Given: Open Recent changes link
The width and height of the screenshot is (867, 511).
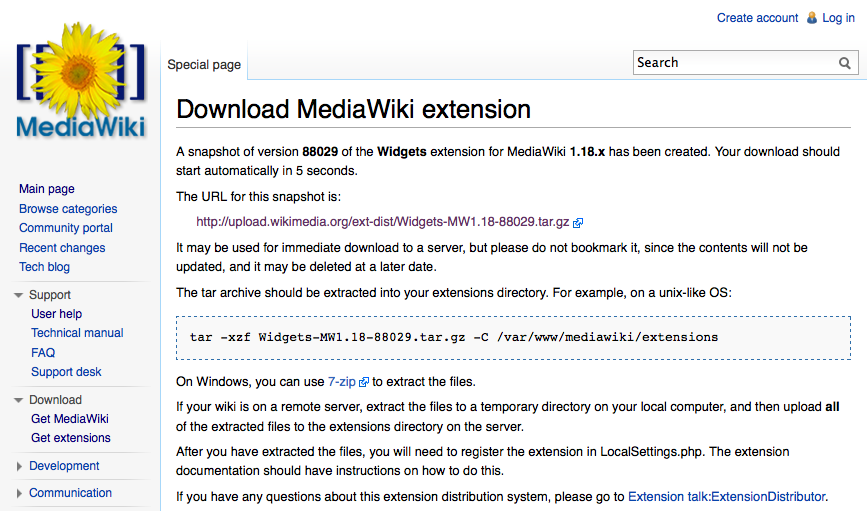Looking at the screenshot, I should 62,248.
